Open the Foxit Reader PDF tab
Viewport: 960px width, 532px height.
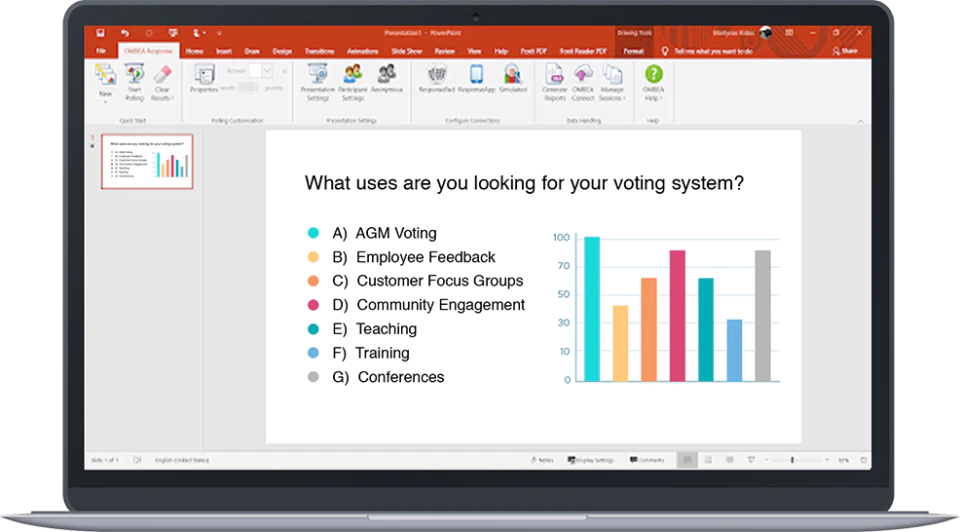click(x=583, y=51)
